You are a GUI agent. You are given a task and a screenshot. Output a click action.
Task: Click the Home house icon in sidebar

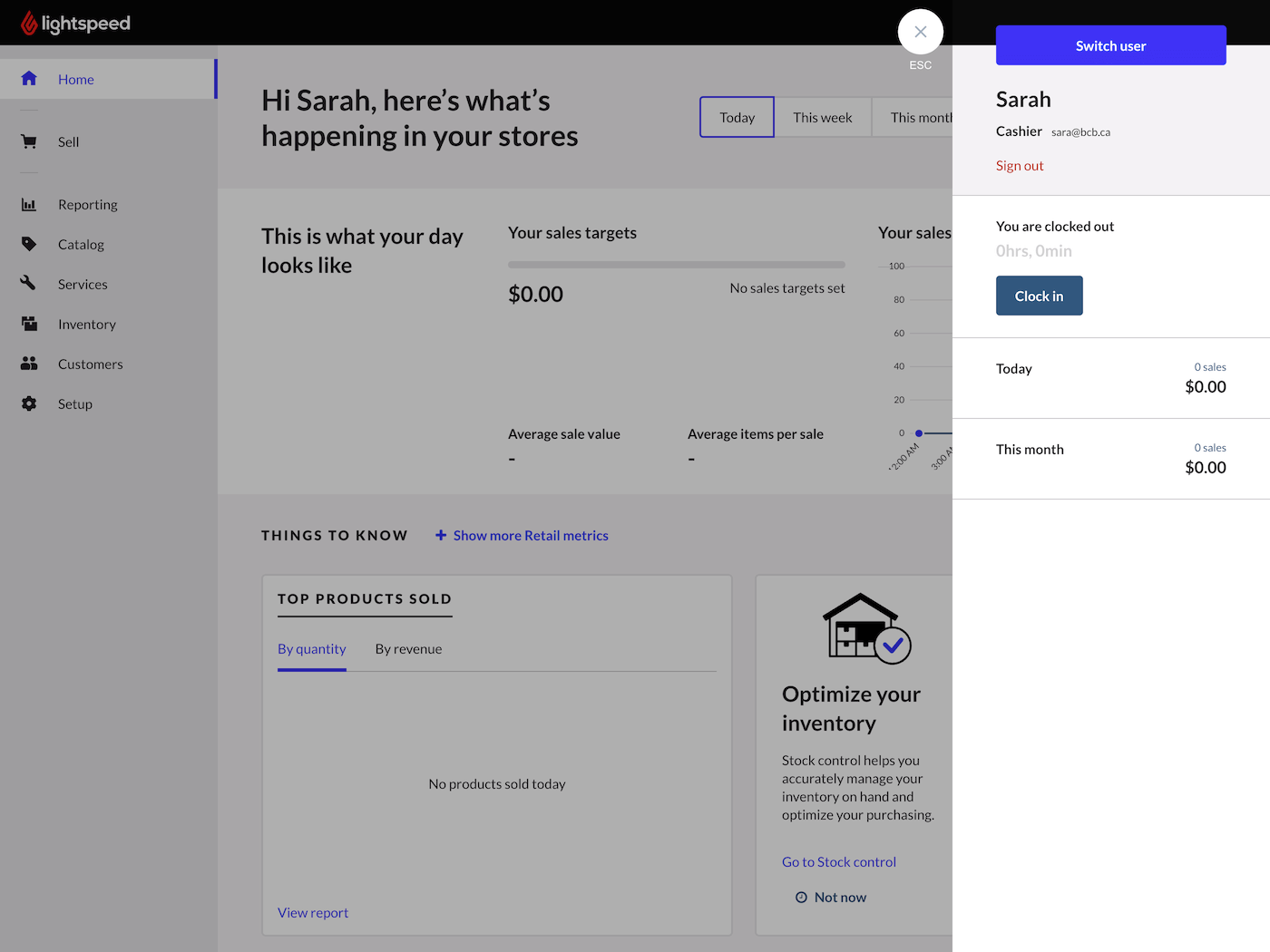[29, 79]
